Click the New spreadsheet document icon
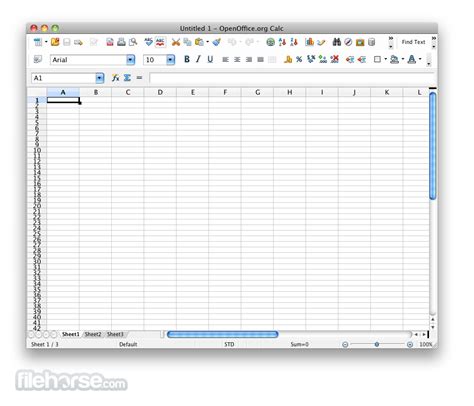 (x=38, y=42)
